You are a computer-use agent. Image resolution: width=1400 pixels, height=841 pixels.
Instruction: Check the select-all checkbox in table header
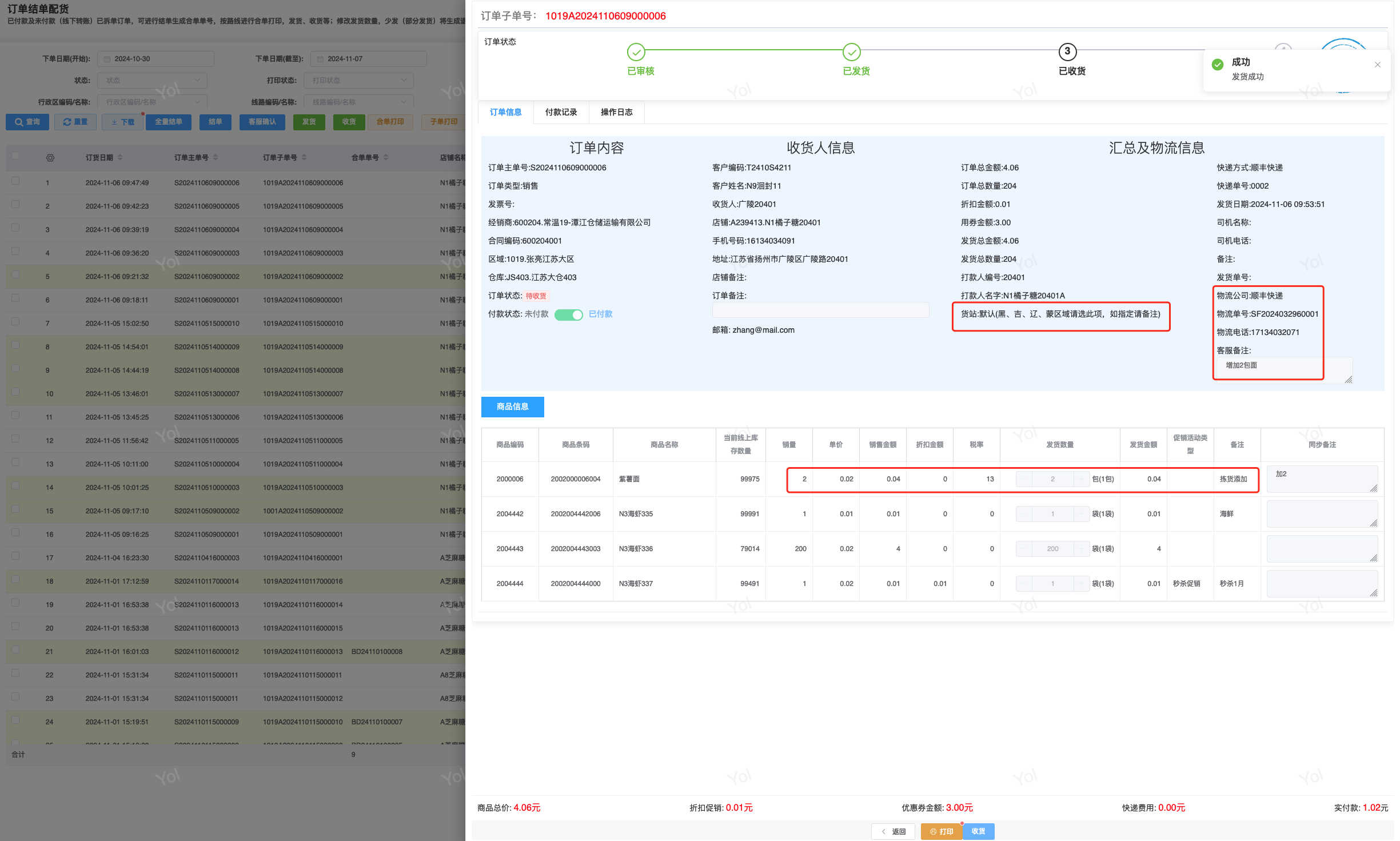click(15, 156)
